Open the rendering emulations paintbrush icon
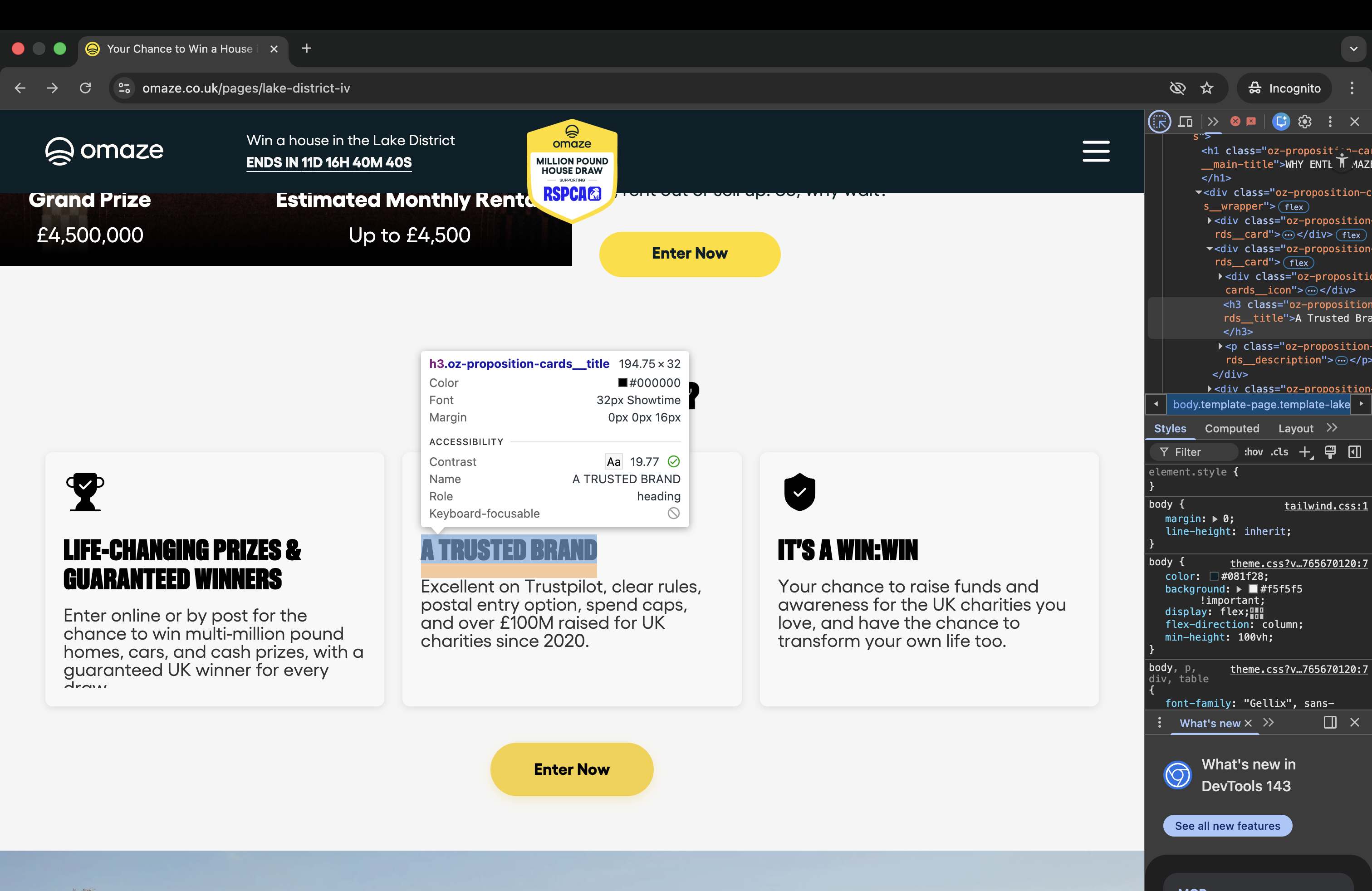Viewport: 1372px width, 891px height. [1330, 452]
